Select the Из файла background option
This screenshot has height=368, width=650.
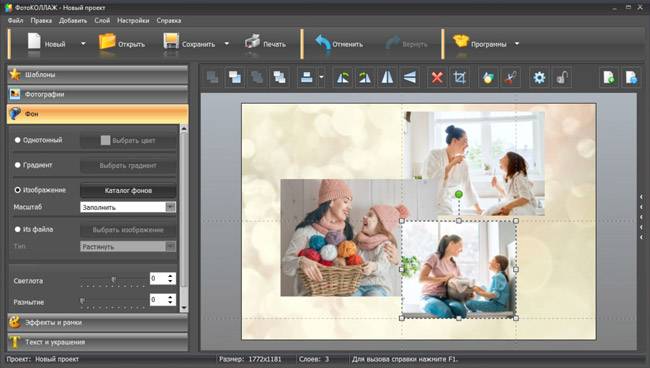pos(17,229)
